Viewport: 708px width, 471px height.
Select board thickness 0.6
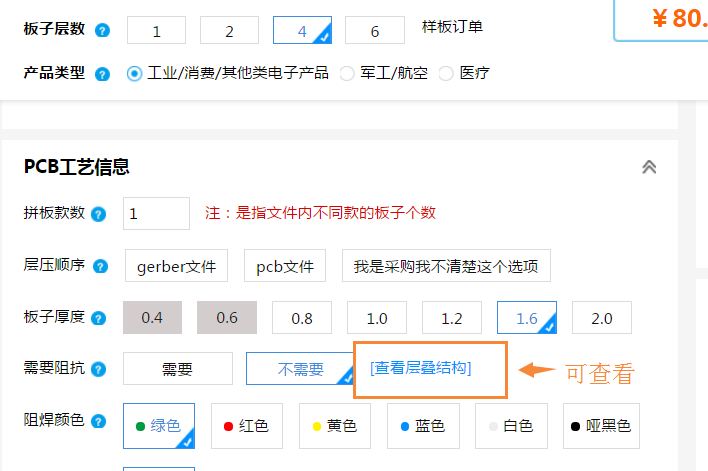pos(227,318)
